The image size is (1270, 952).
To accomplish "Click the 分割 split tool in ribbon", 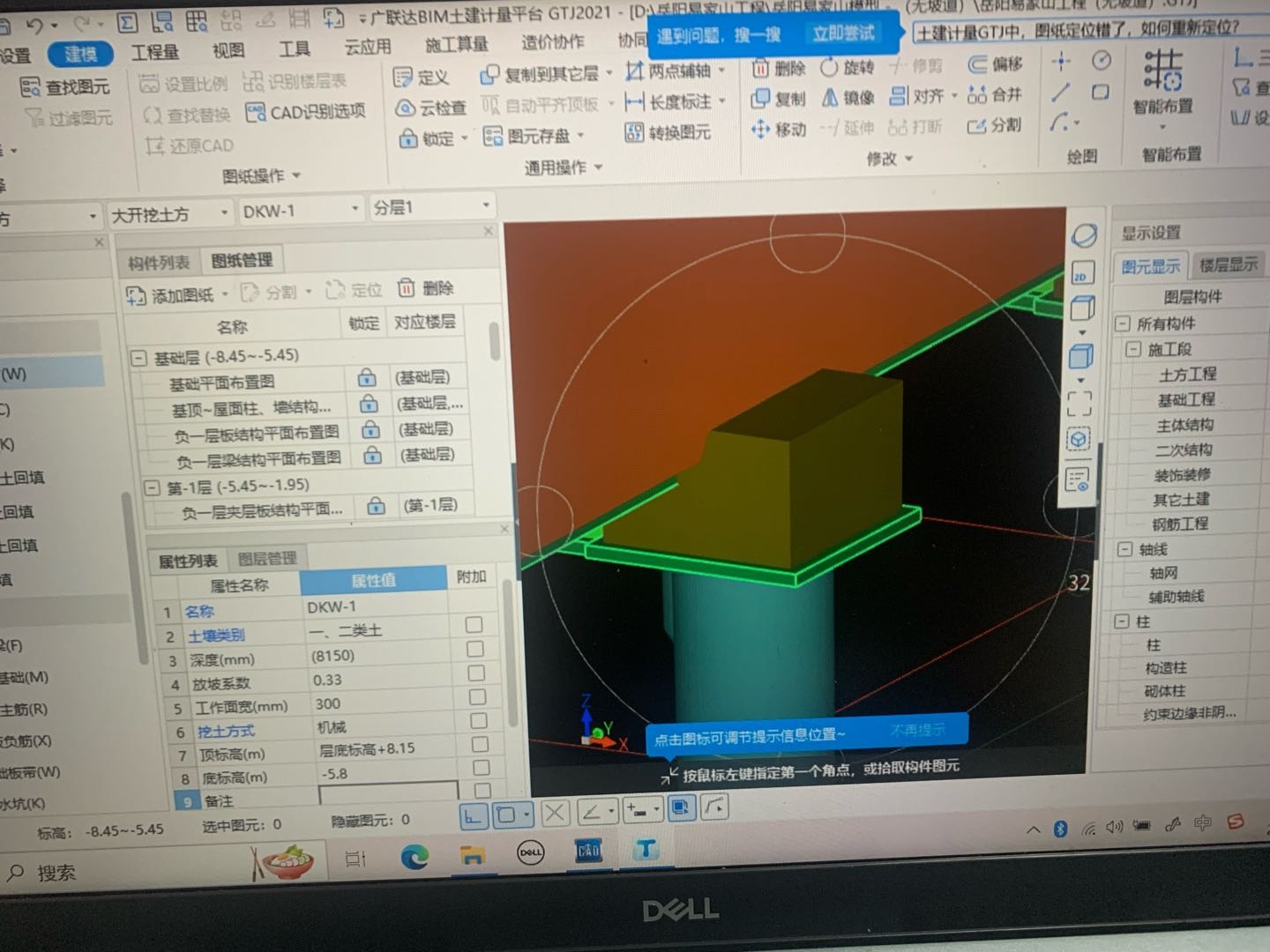I will [995, 125].
